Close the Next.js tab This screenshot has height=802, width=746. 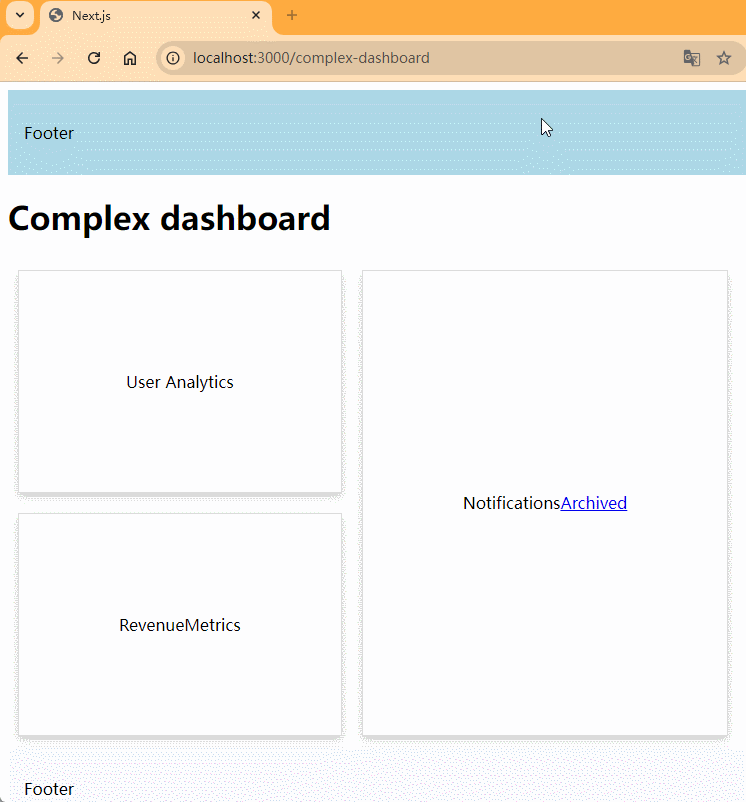pos(257,16)
